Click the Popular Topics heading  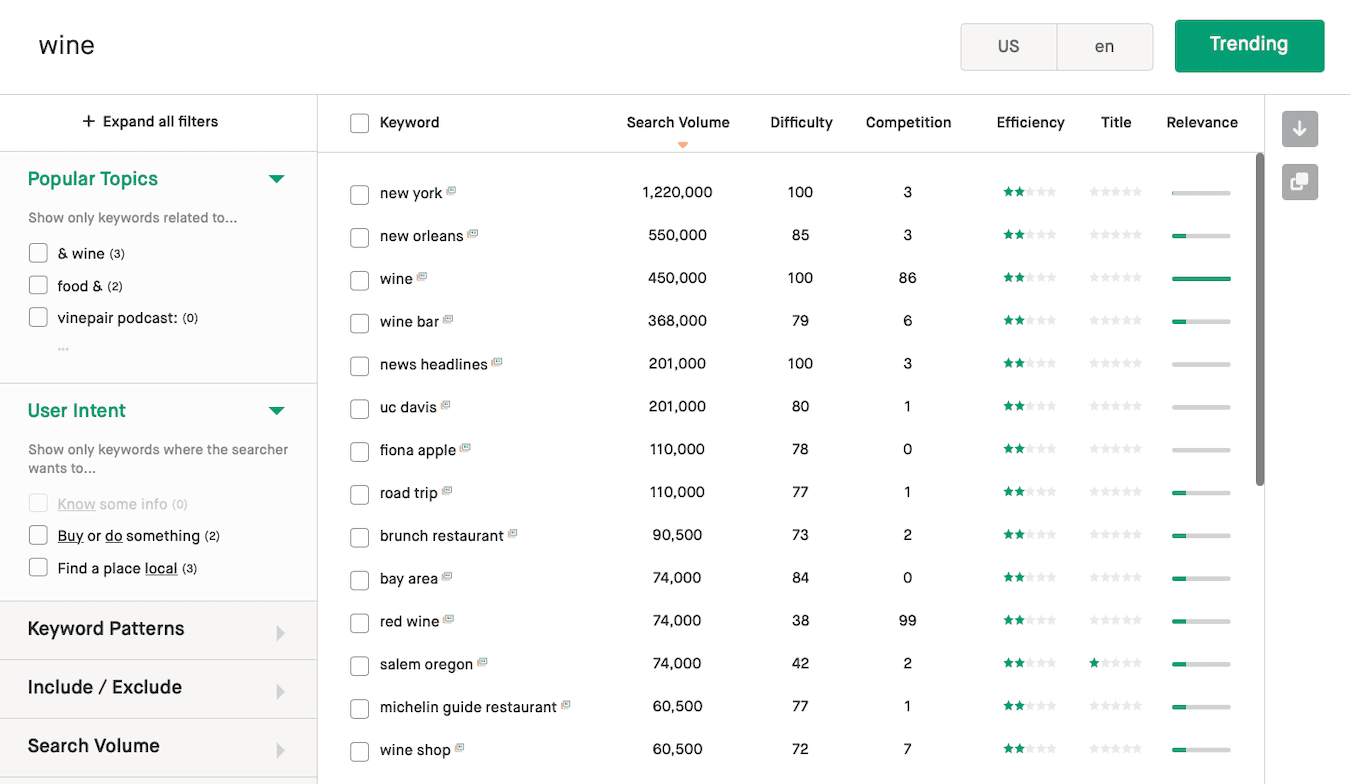click(x=93, y=179)
